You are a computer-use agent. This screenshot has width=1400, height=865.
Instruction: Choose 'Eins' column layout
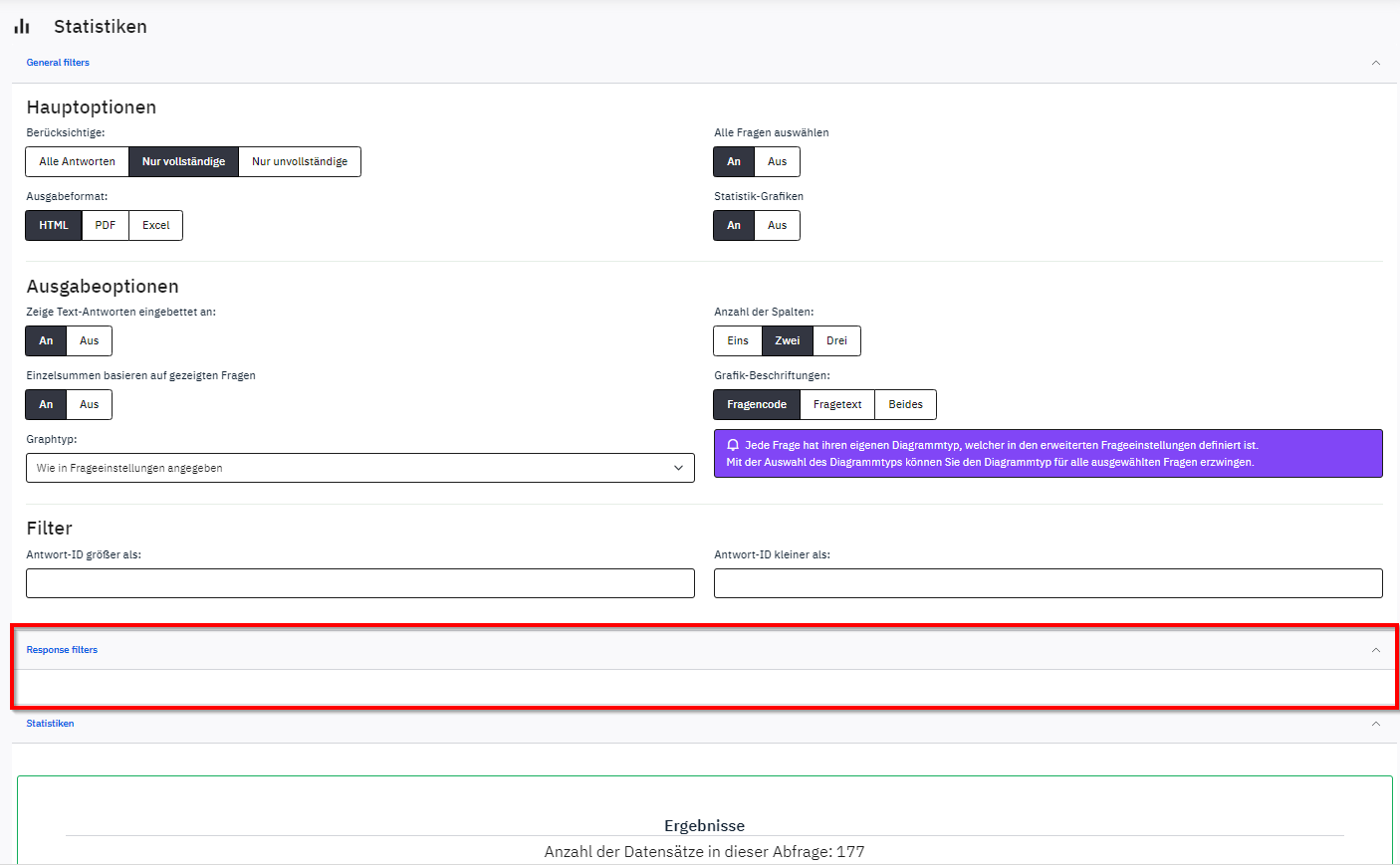pos(737,340)
